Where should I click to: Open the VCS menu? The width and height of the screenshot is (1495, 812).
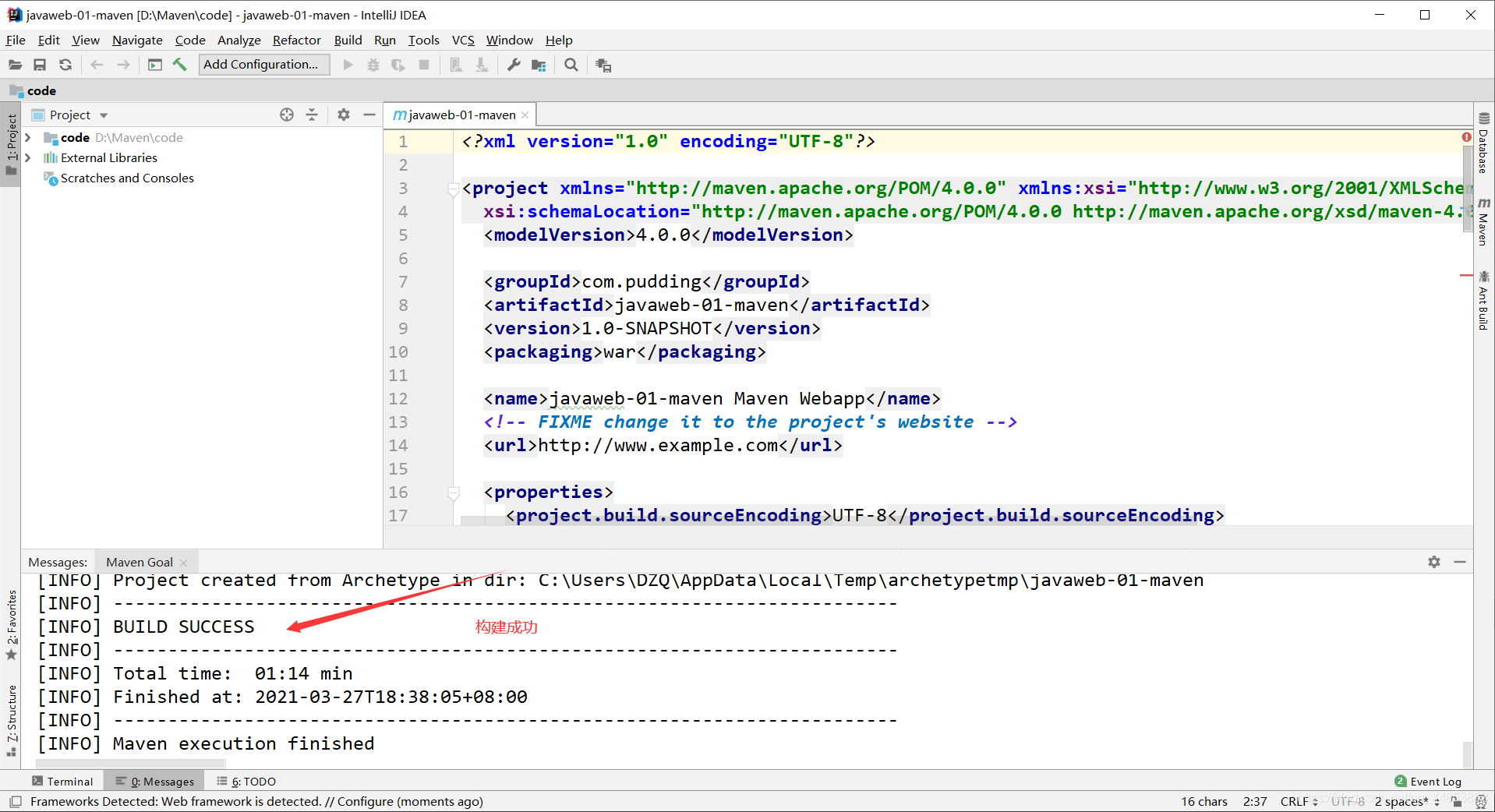[463, 40]
